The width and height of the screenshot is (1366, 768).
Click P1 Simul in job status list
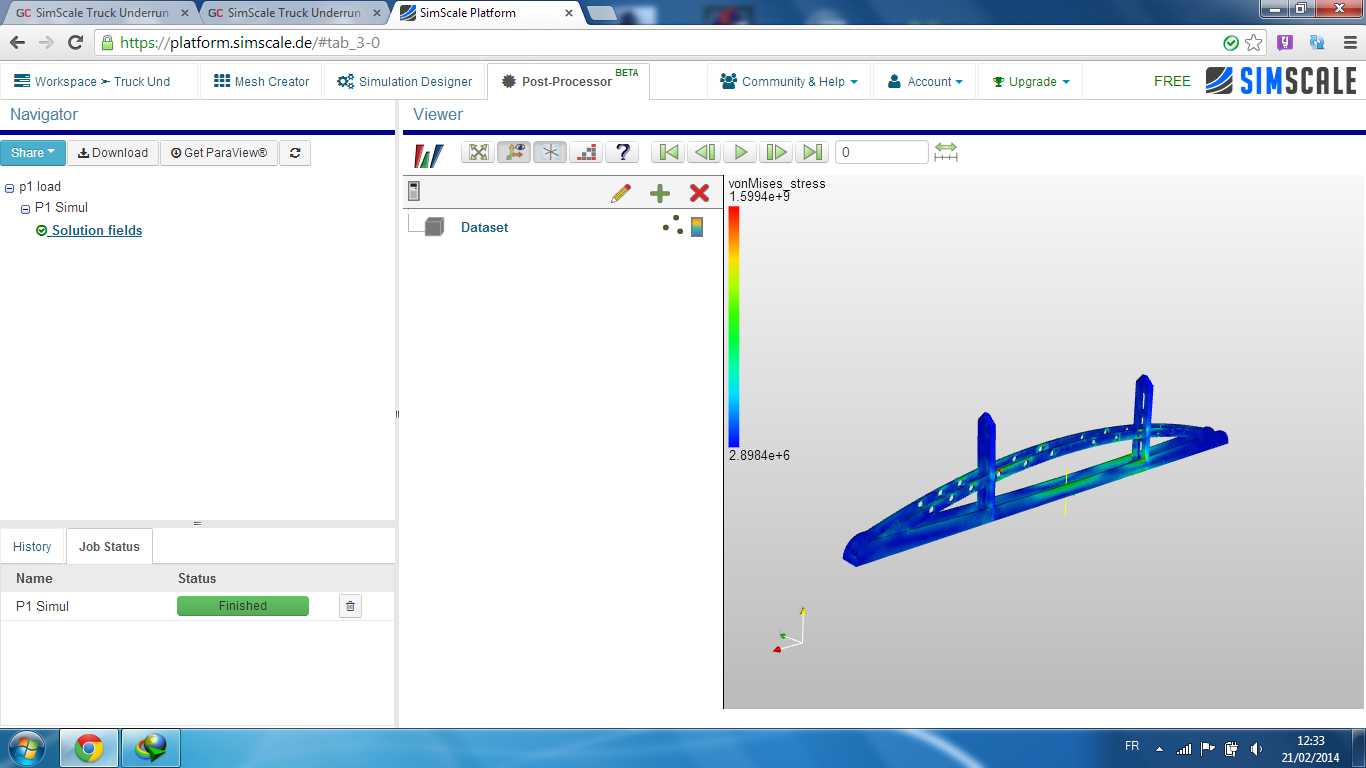42,606
